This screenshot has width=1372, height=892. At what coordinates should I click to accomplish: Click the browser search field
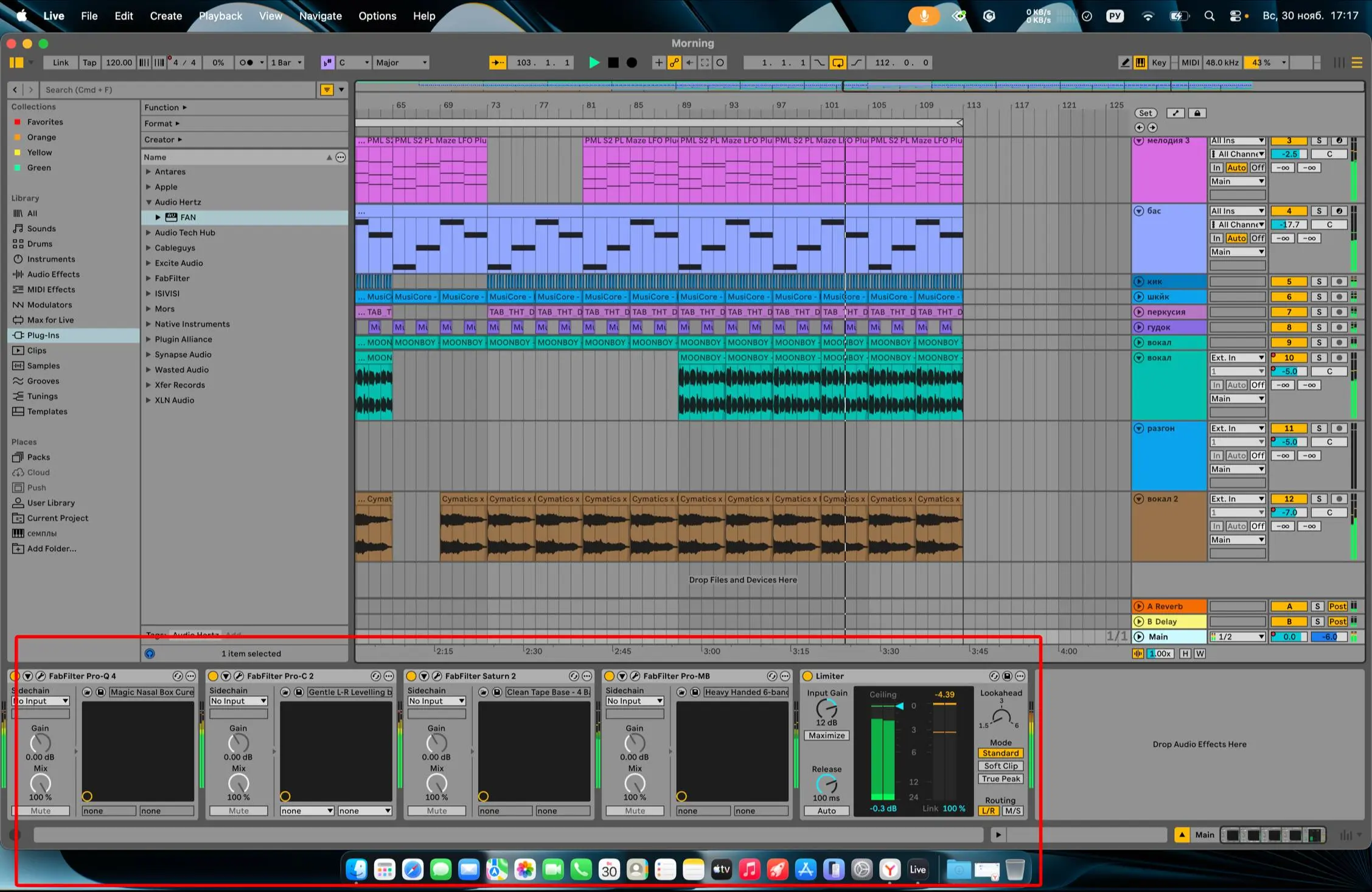pos(179,90)
